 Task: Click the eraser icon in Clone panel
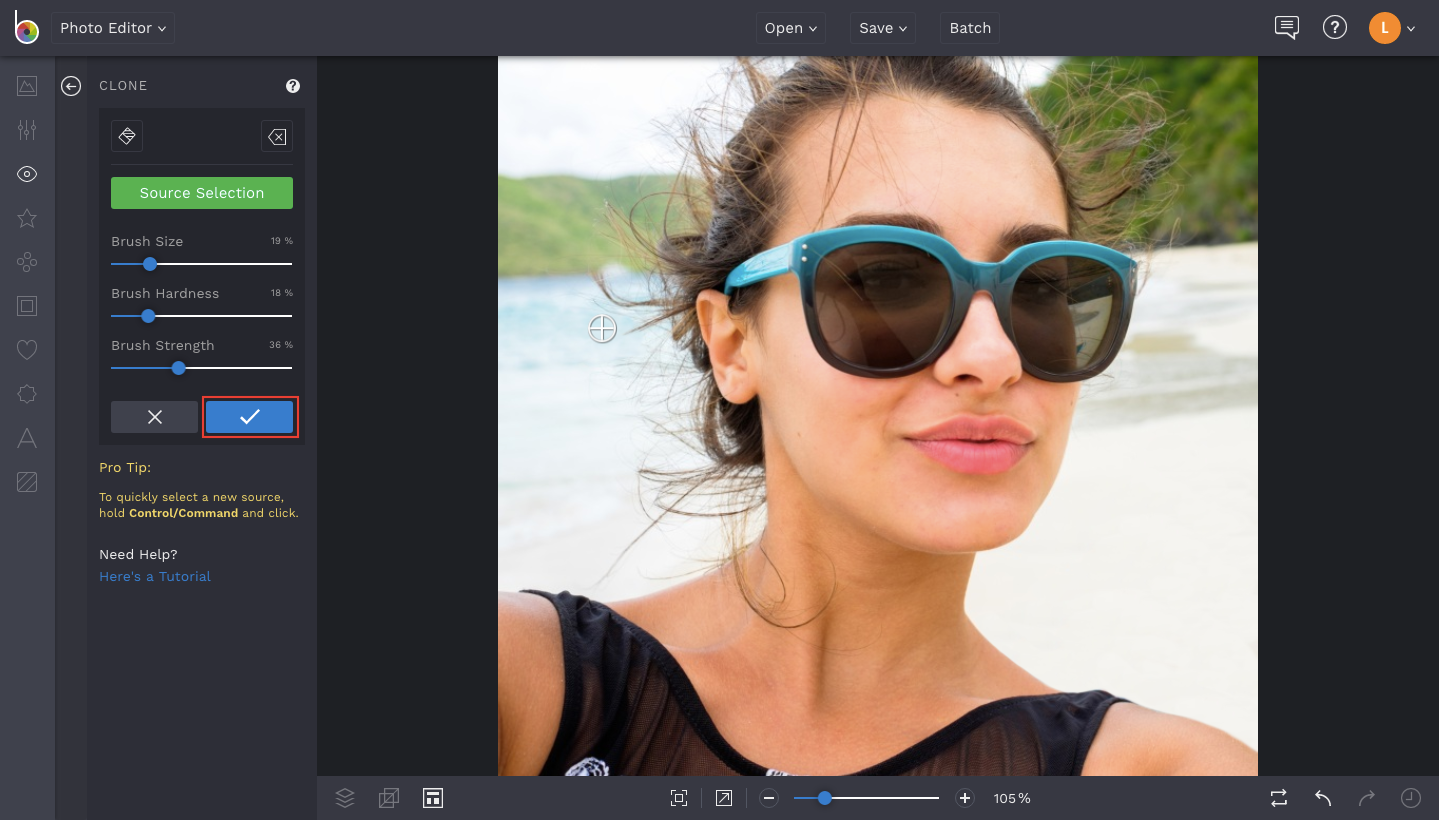click(277, 136)
